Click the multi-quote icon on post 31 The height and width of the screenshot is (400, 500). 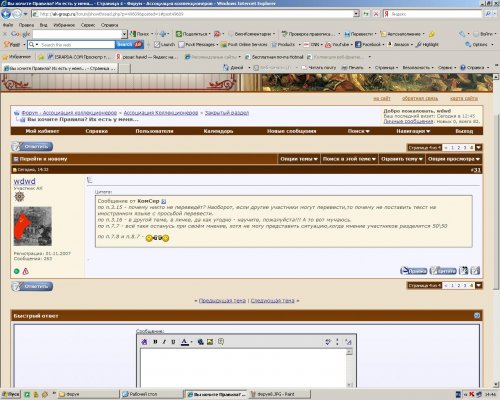[463, 271]
